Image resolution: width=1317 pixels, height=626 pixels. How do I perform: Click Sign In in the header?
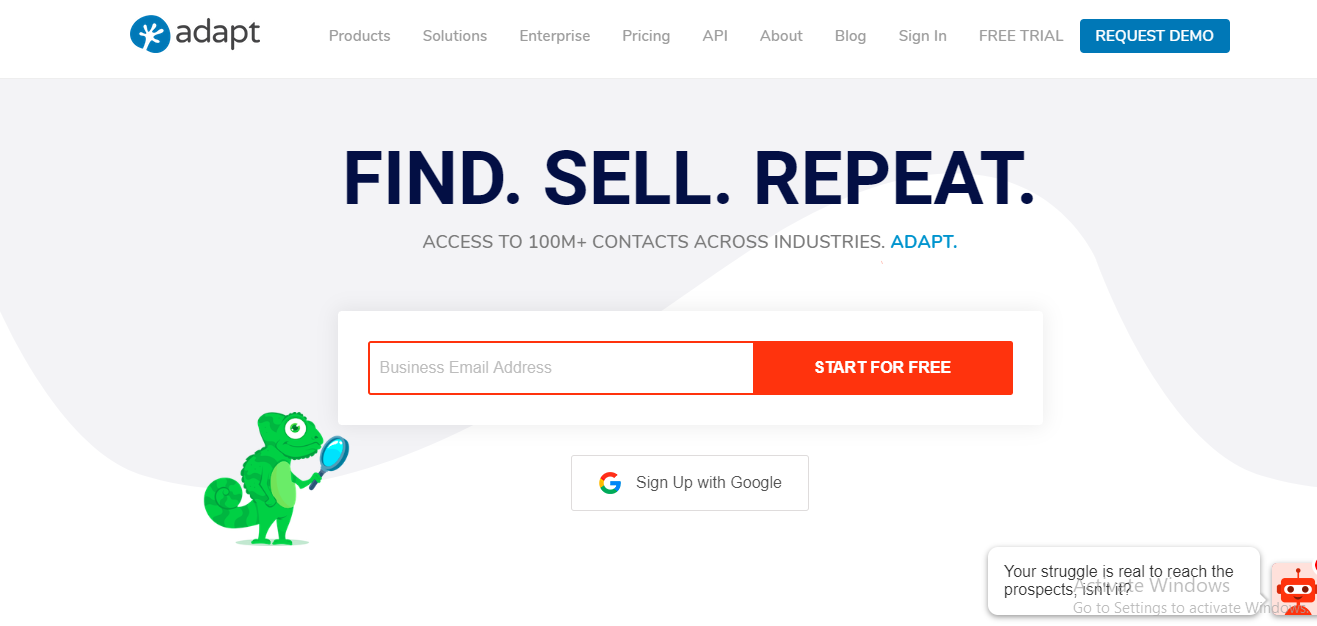click(922, 36)
